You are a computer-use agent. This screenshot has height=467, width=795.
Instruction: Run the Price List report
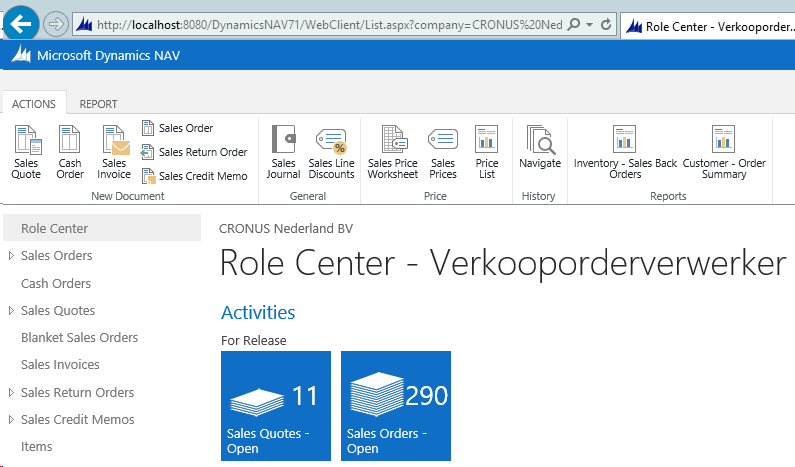pos(487,152)
